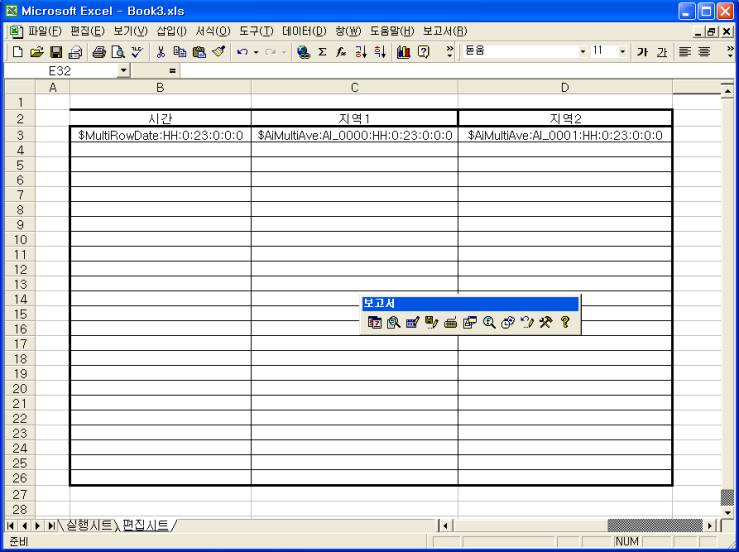Click the printer icon in 보고서 floating toolbar

click(451, 322)
